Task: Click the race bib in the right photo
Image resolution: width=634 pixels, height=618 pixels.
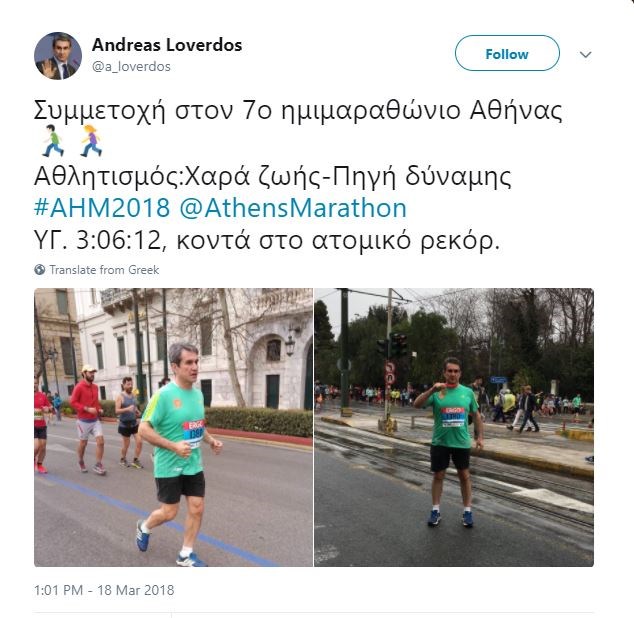Action: [453, 417]
